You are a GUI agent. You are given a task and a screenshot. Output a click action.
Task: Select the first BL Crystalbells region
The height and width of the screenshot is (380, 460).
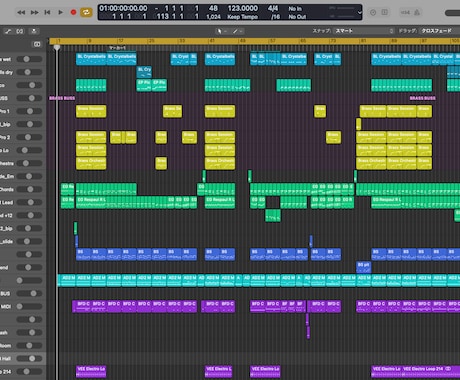(x=91, y=59)
